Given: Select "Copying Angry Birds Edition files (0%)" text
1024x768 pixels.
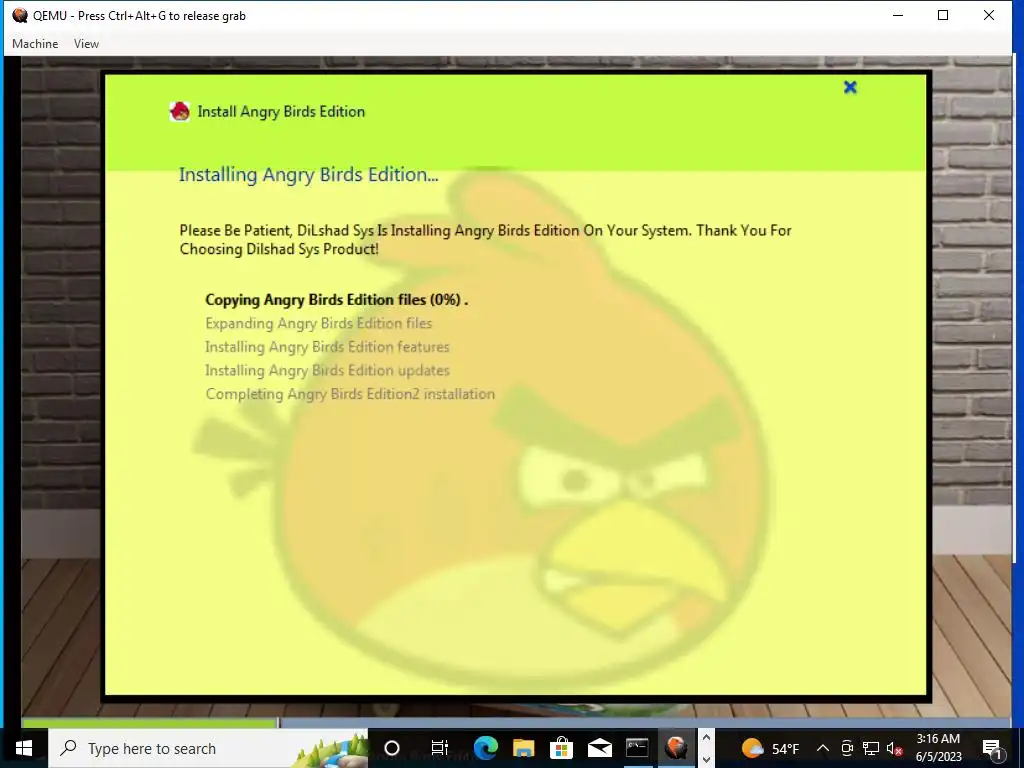Looking at the screenshot, I should 333,300.
